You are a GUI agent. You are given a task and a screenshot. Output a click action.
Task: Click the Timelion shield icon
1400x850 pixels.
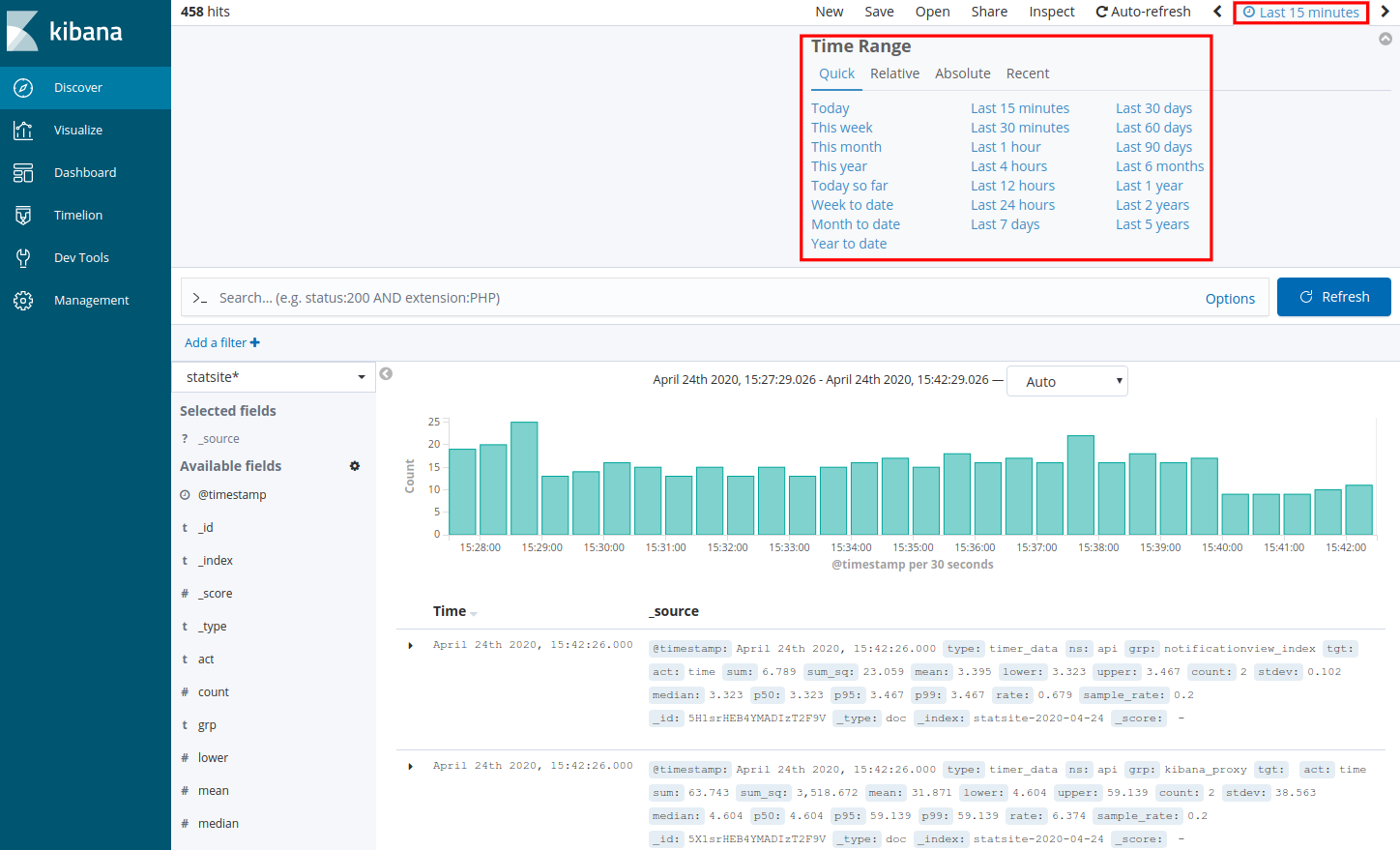tap(23, 216)
